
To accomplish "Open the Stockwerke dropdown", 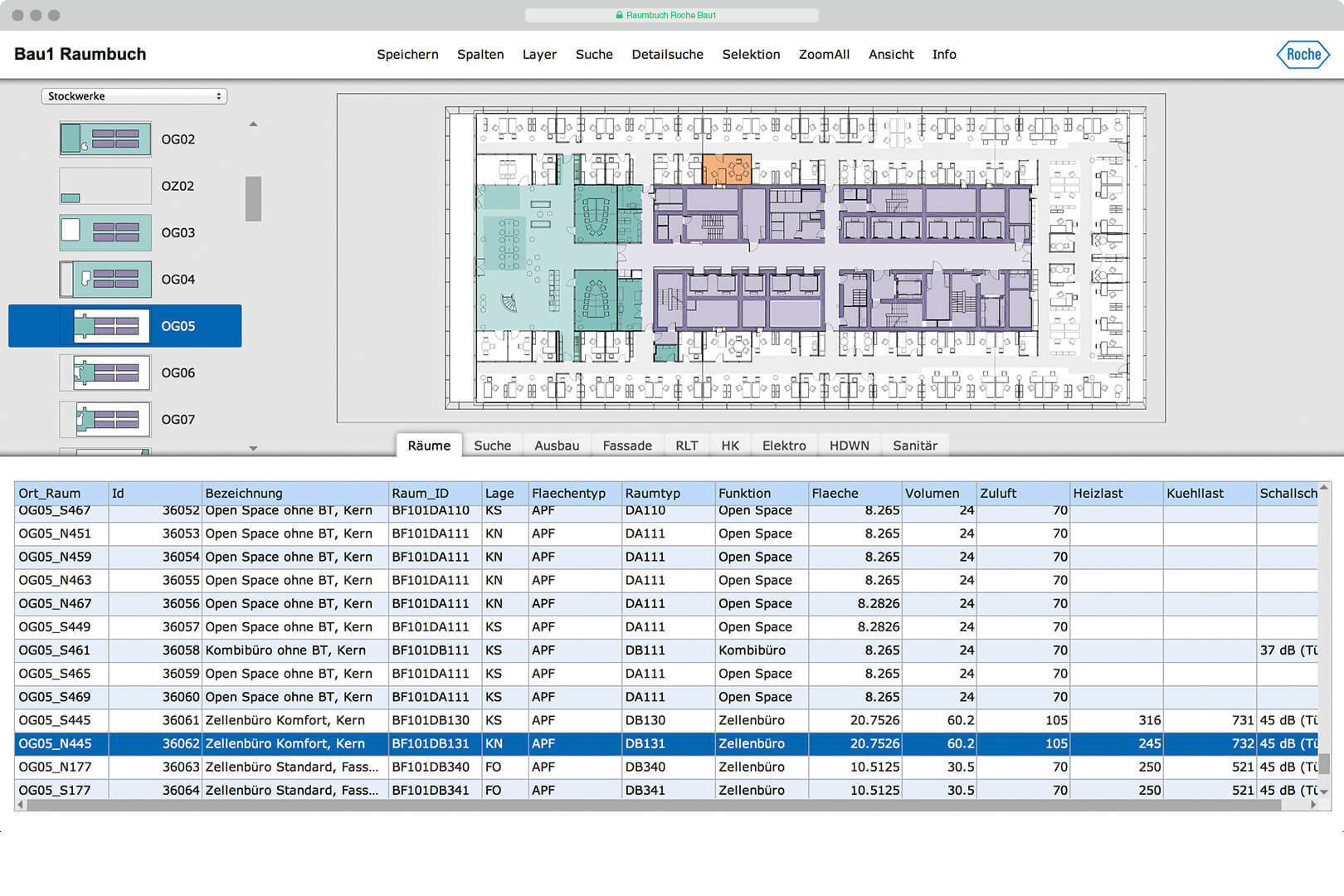I will pyautogui.click(x=134, y=96).
